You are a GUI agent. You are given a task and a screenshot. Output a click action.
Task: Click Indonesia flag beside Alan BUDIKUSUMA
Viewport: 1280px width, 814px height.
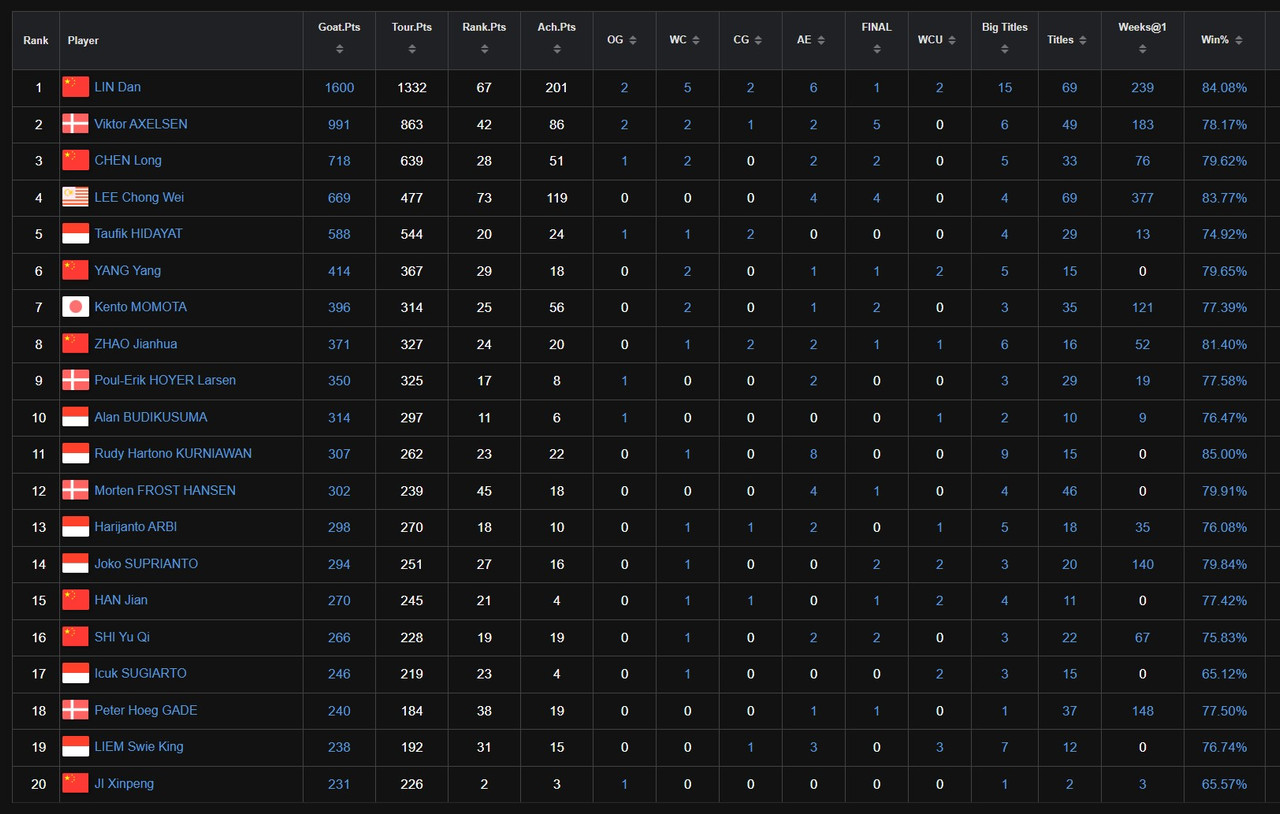pyautogui.click(x=75, y=417)
